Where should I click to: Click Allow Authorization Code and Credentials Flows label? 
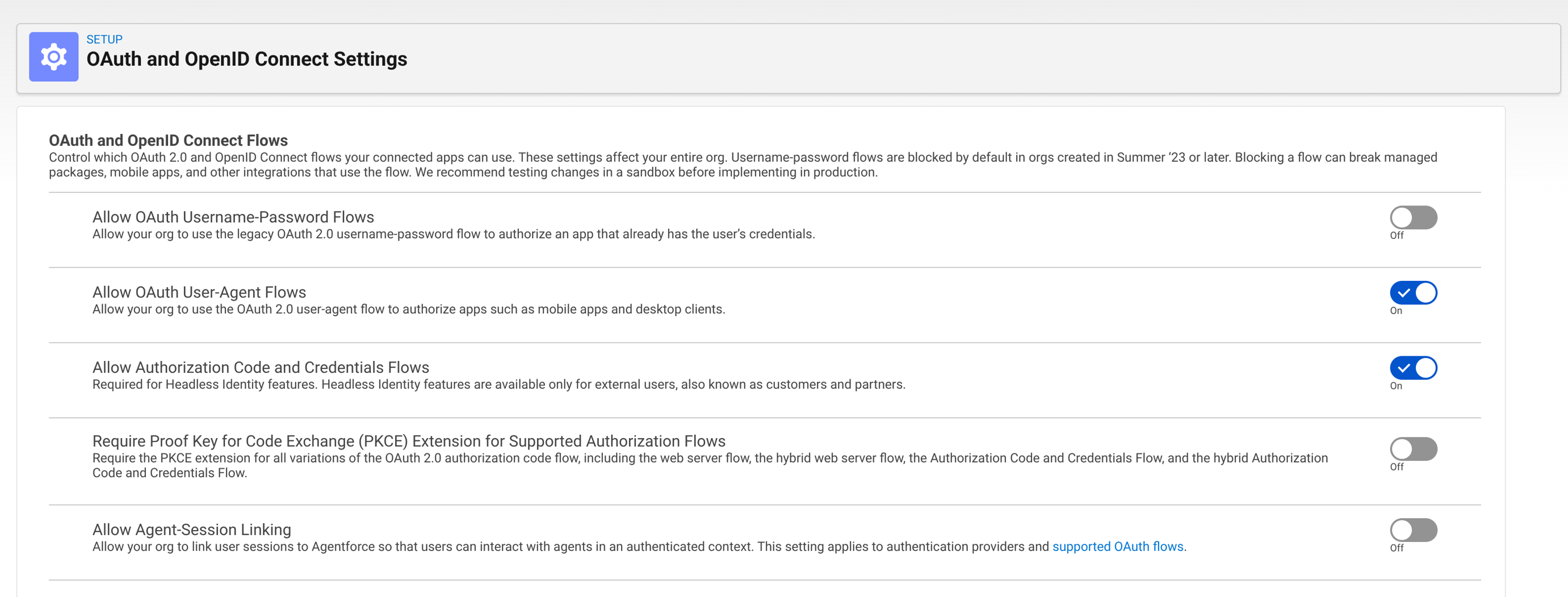click(x=261, y=368)
